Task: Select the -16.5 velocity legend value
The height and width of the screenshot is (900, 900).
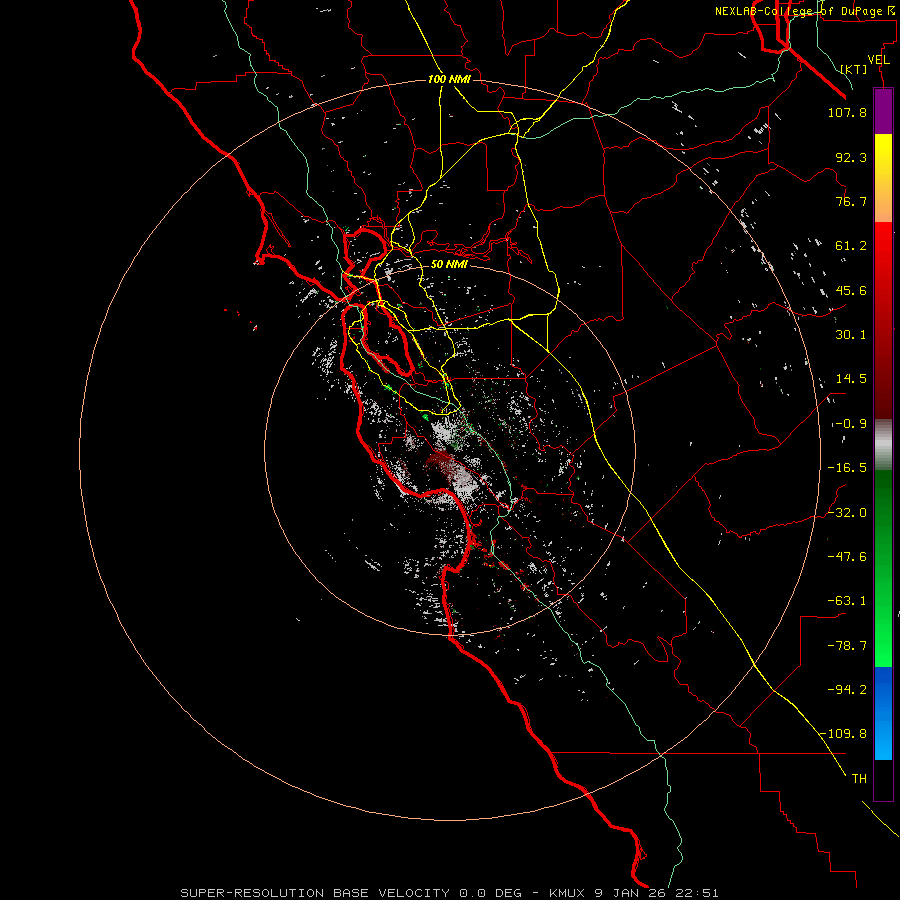Action: [x=847, y=468]
